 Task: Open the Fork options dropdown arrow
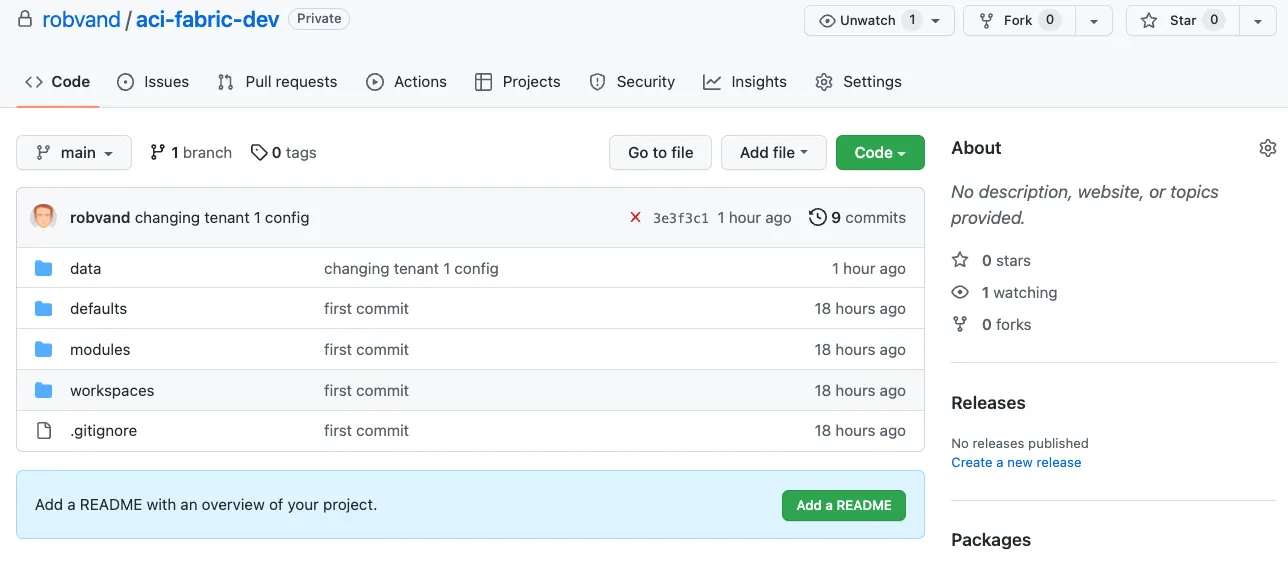[x=1093, y=20]
